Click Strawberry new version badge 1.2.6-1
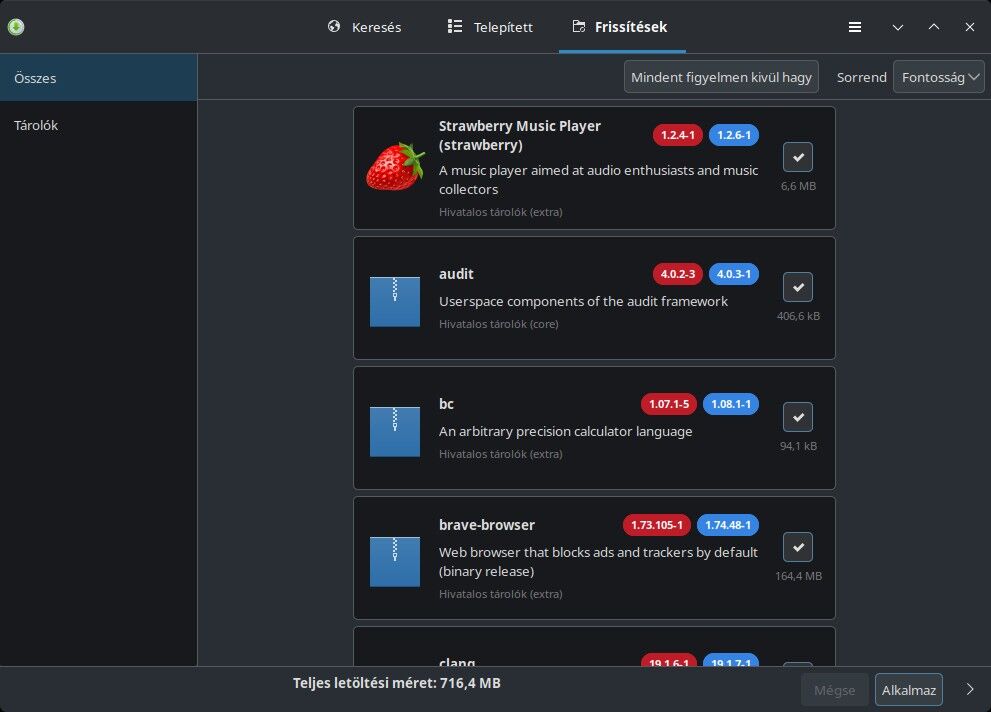 [734, 135]
